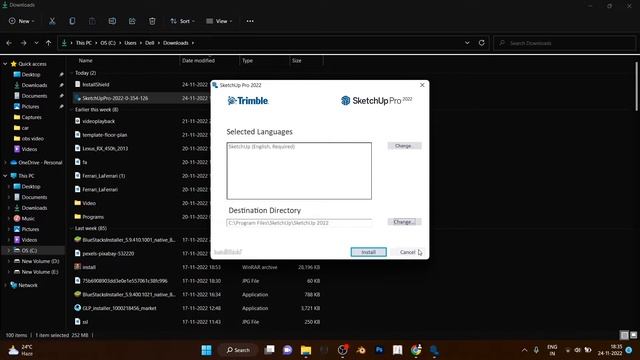Select obs video folder in sidebar
Viewport: 640px width, 360px height.
click(33, 138)
